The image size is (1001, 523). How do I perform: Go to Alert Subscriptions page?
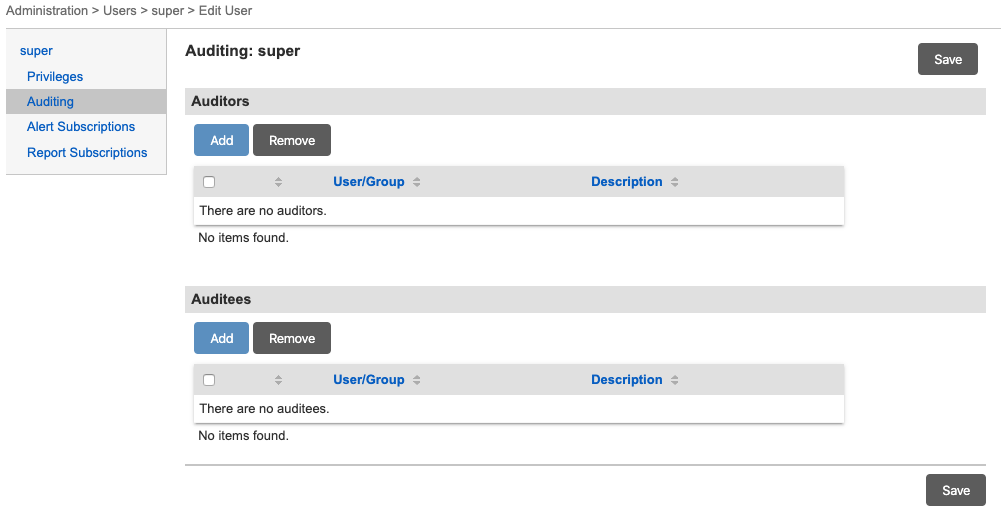[x=81, y=127]
